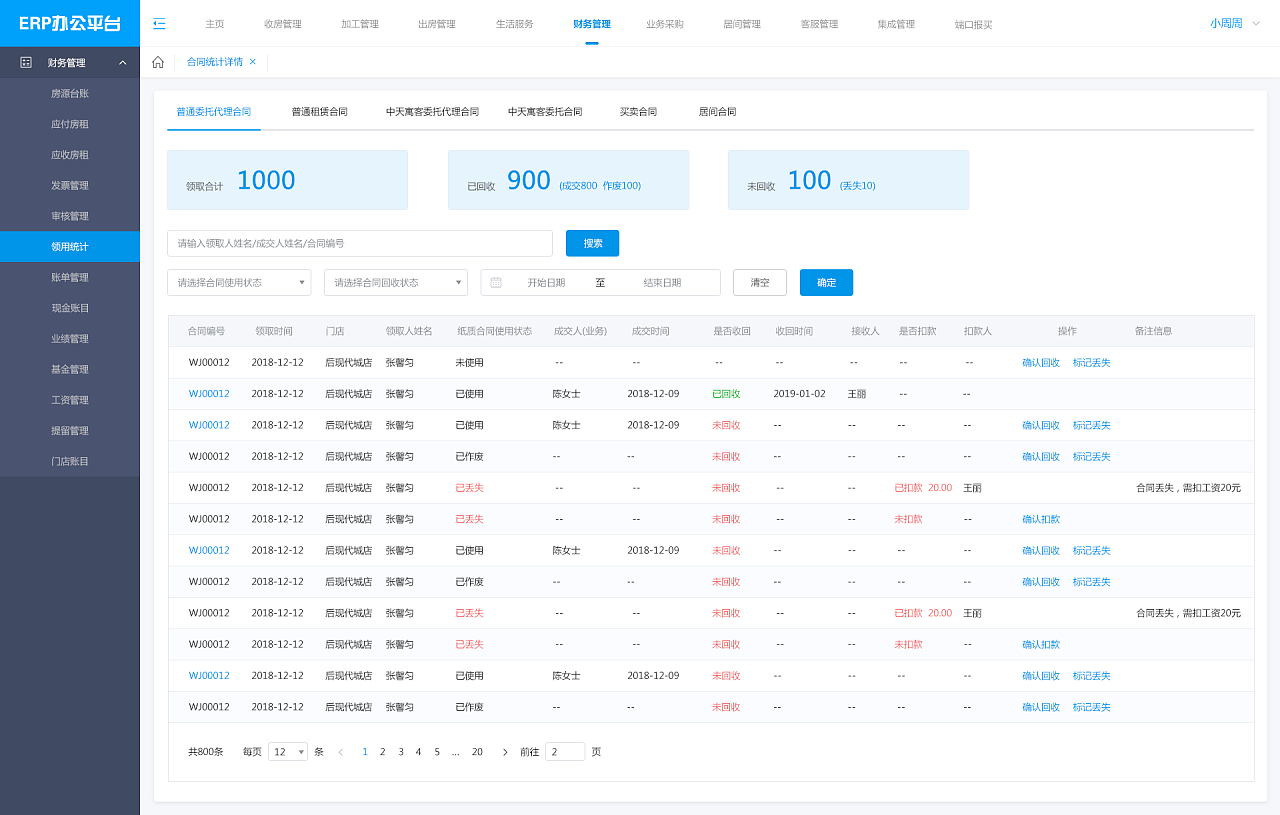The image size is (1280, 815).
Task: Close the 合同统计详情 tab
Action: coord(253,62)
